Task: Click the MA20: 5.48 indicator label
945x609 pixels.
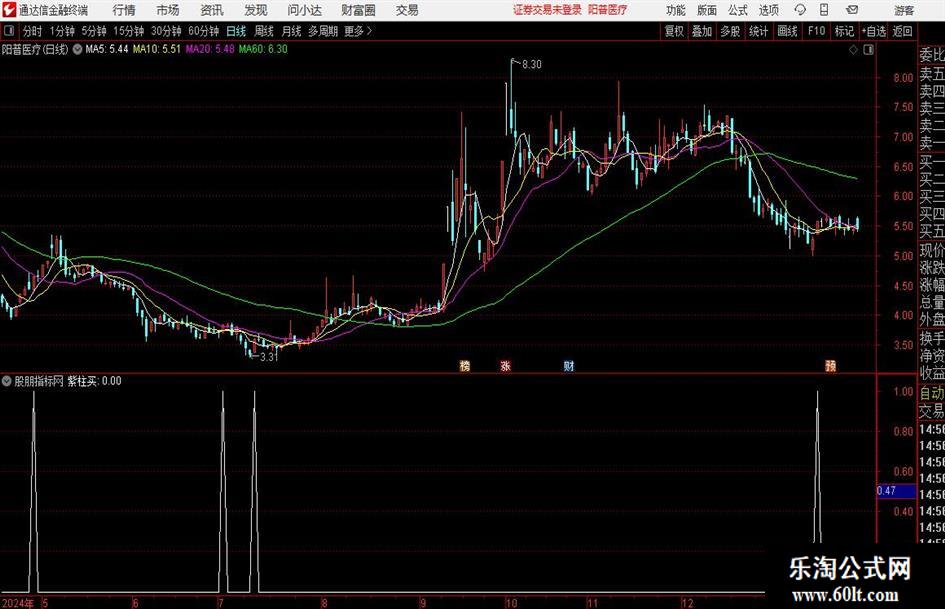Action: 210,49
